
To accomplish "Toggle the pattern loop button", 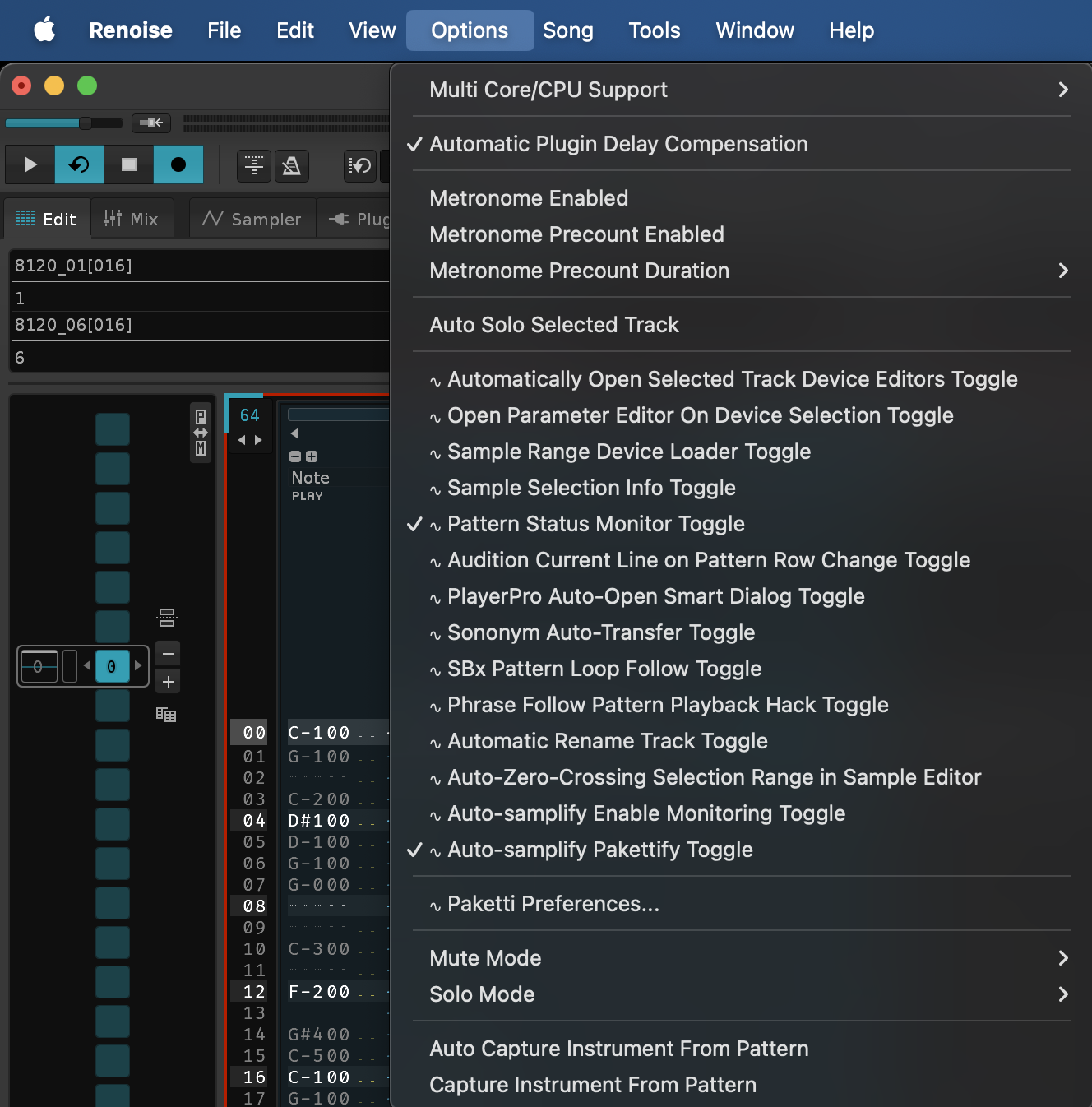I will coord(79,164).
